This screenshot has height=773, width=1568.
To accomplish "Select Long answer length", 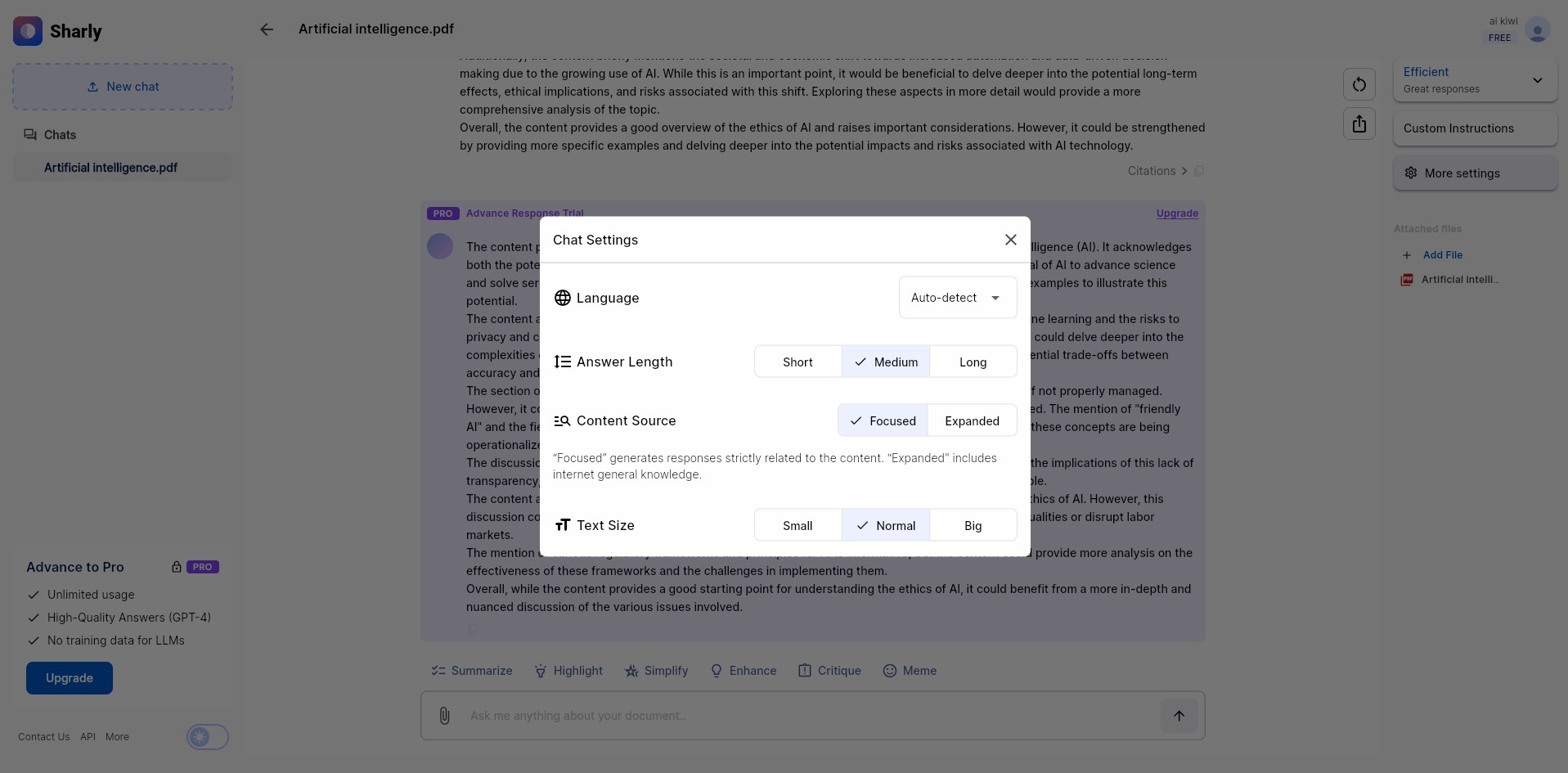I will (x=973, y=362).
